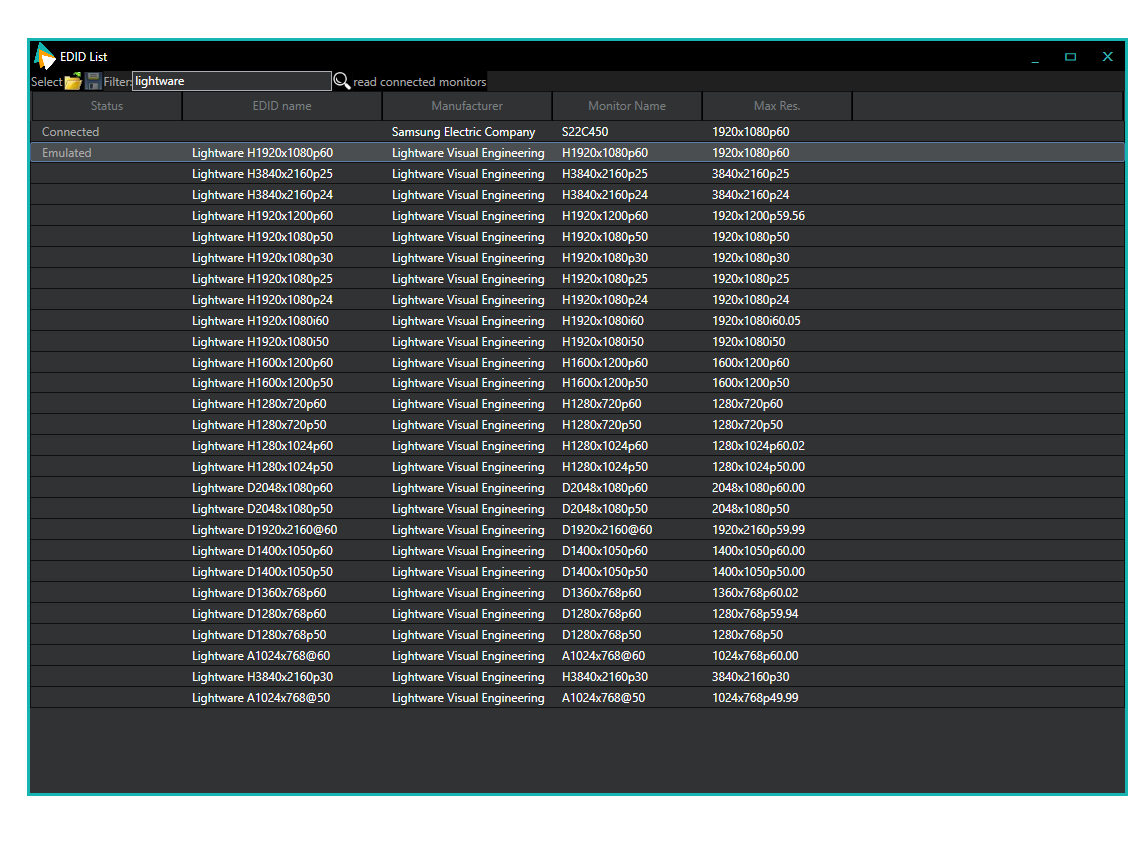Select EDID name "Lightware H1920x1200p60"
This screenshot has height=868, width=1142.
(x=262, y=216)
